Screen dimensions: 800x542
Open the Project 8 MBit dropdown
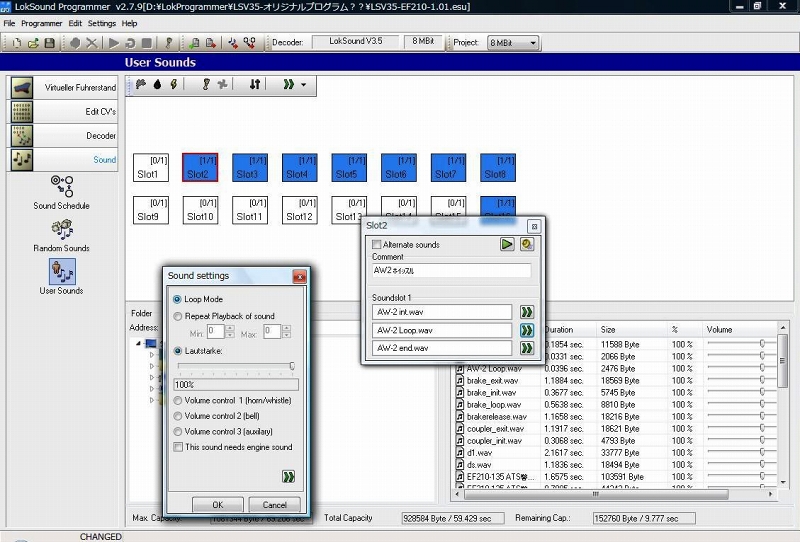pos(513,43)
